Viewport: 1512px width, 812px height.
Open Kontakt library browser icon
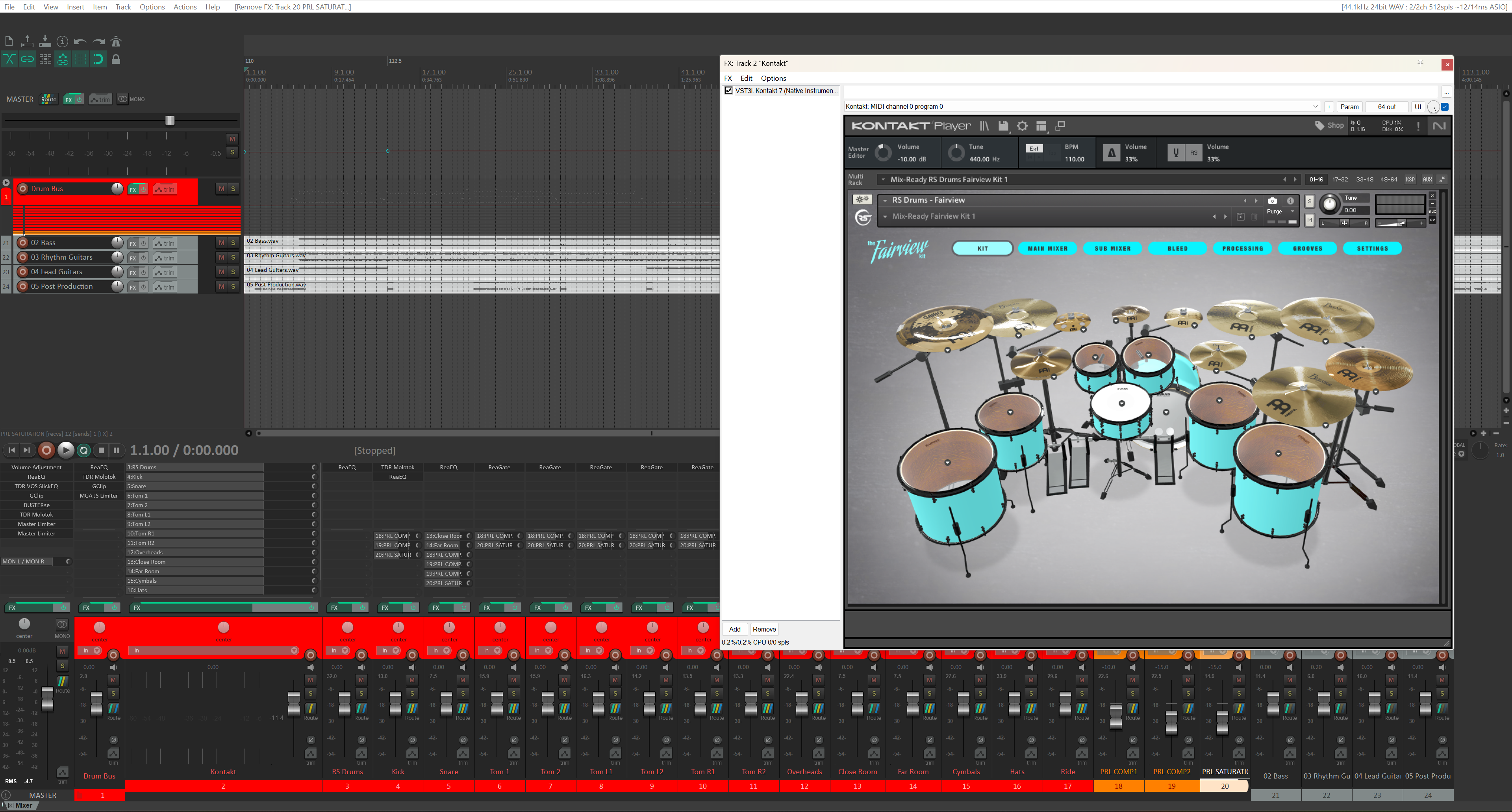(x=984, y=126)
